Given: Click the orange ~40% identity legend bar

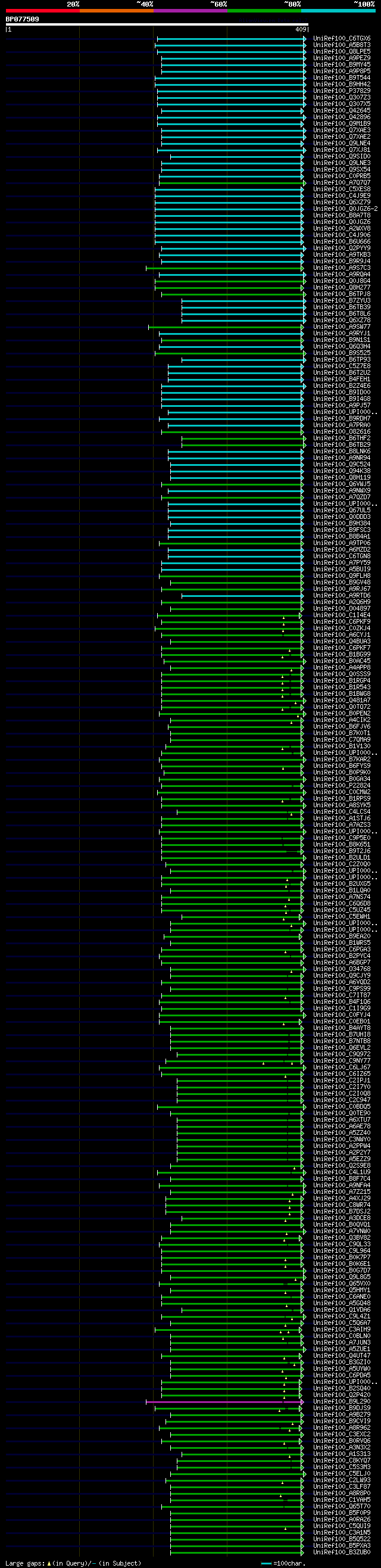Looking at the screenshot, I should 116,10.
